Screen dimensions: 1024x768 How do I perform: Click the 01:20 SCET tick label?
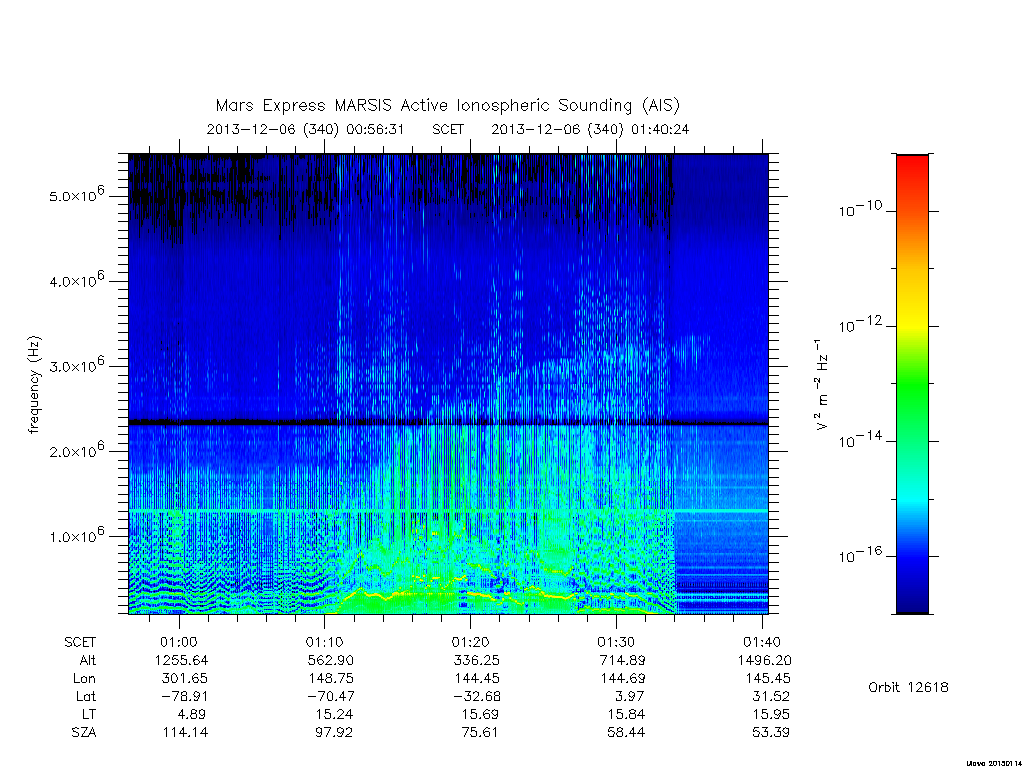click(470, 642)
